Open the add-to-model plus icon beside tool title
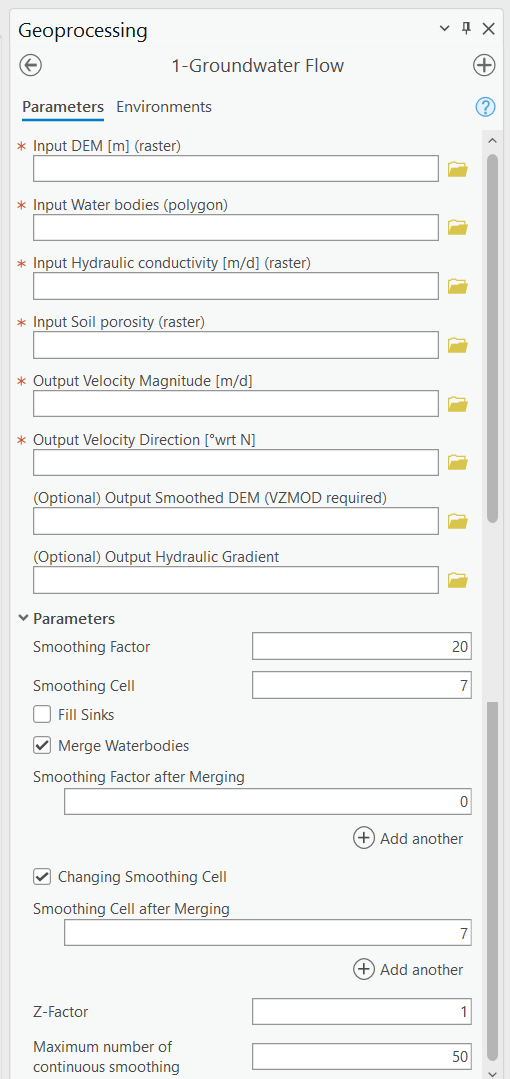Viewport: 510px width, 1079px height. [485, 66]
